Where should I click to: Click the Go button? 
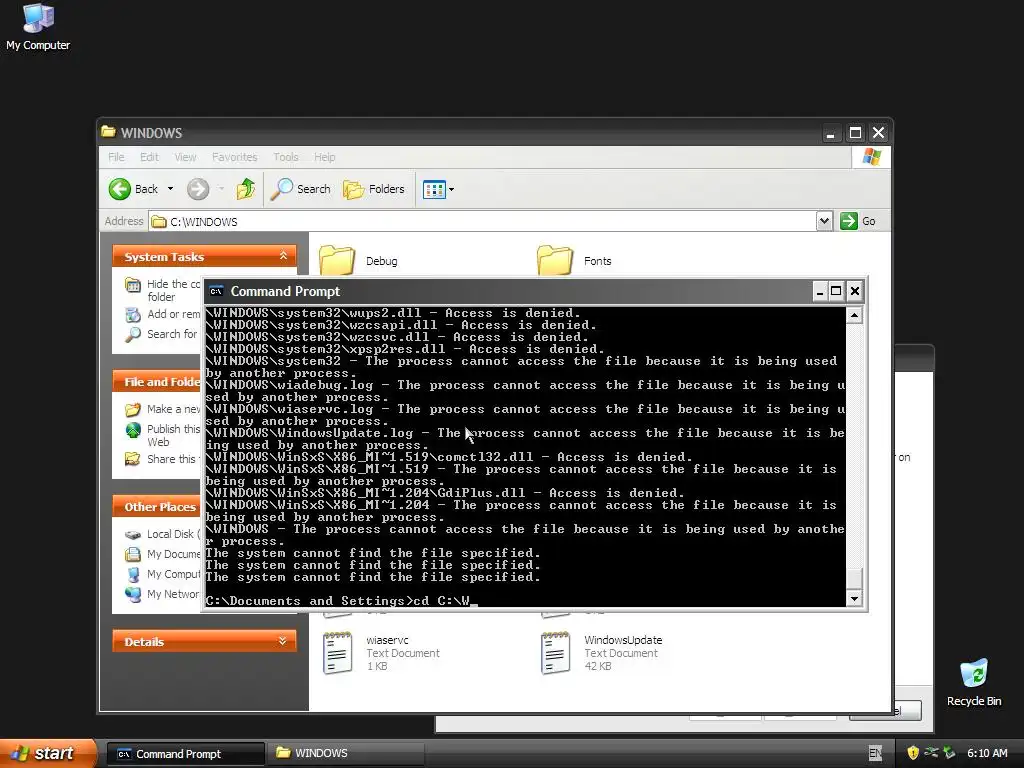857,221
